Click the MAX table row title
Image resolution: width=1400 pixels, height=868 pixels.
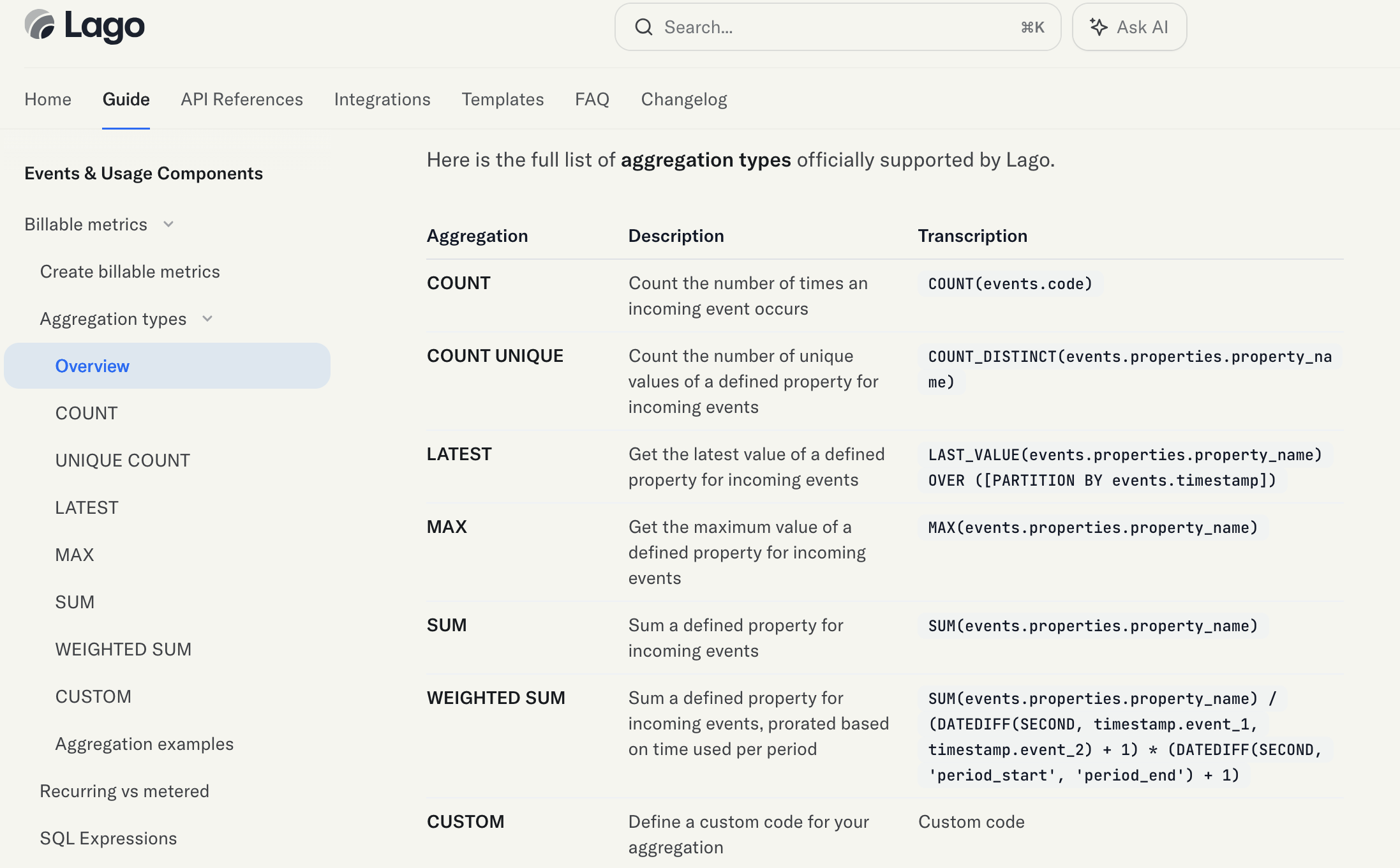click(x=447, y=527)
